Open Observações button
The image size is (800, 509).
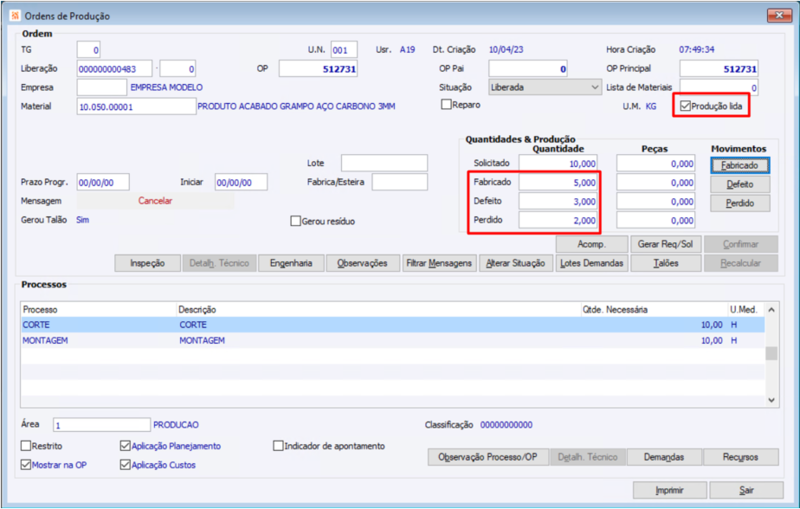362,263
